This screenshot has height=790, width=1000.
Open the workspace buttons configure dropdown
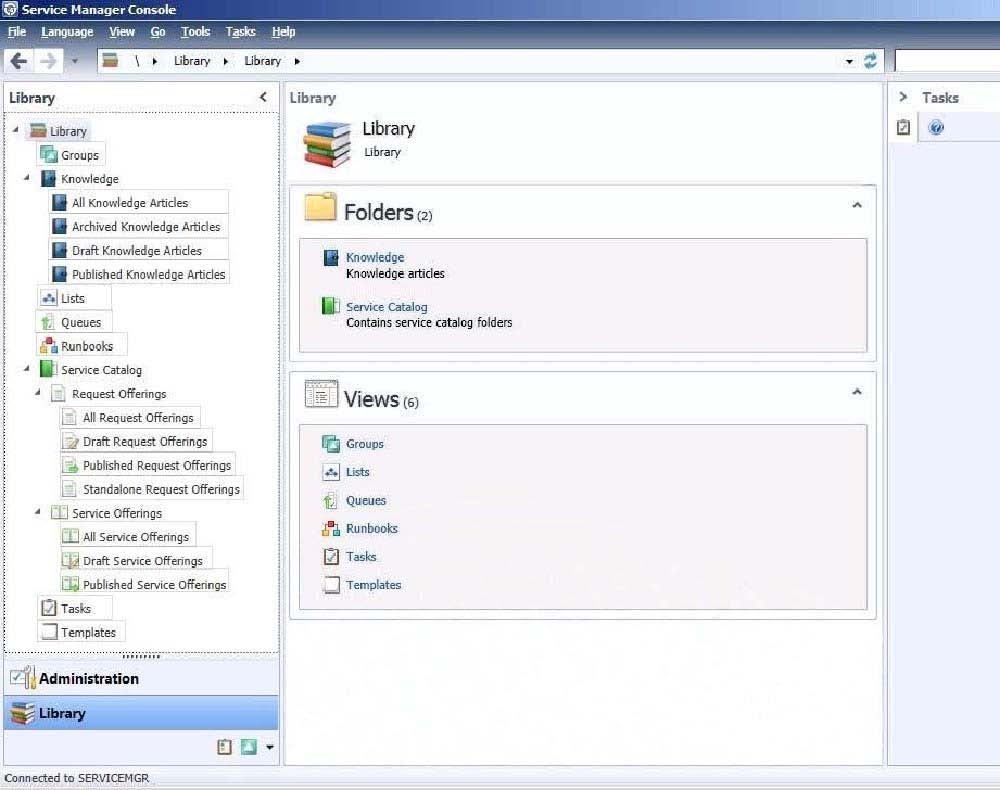(x=270, y=747)
